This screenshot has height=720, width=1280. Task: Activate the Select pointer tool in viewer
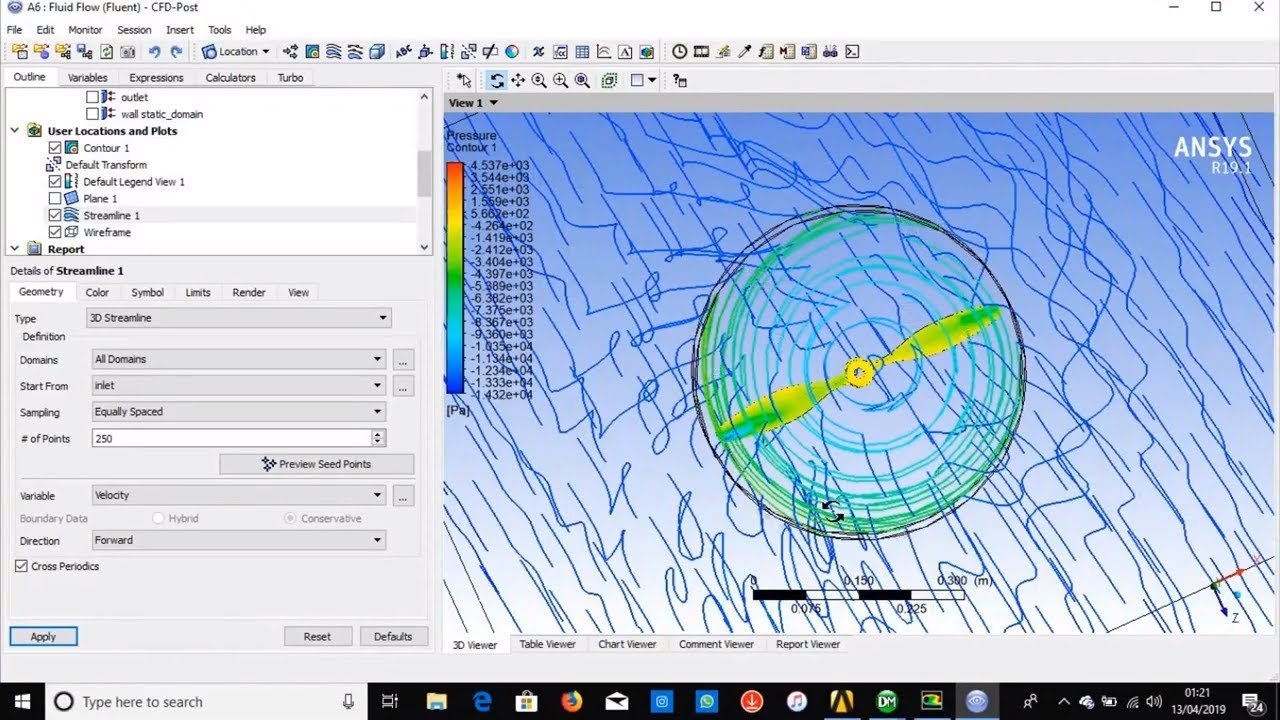pyautogui.click(x=464, y=81)
